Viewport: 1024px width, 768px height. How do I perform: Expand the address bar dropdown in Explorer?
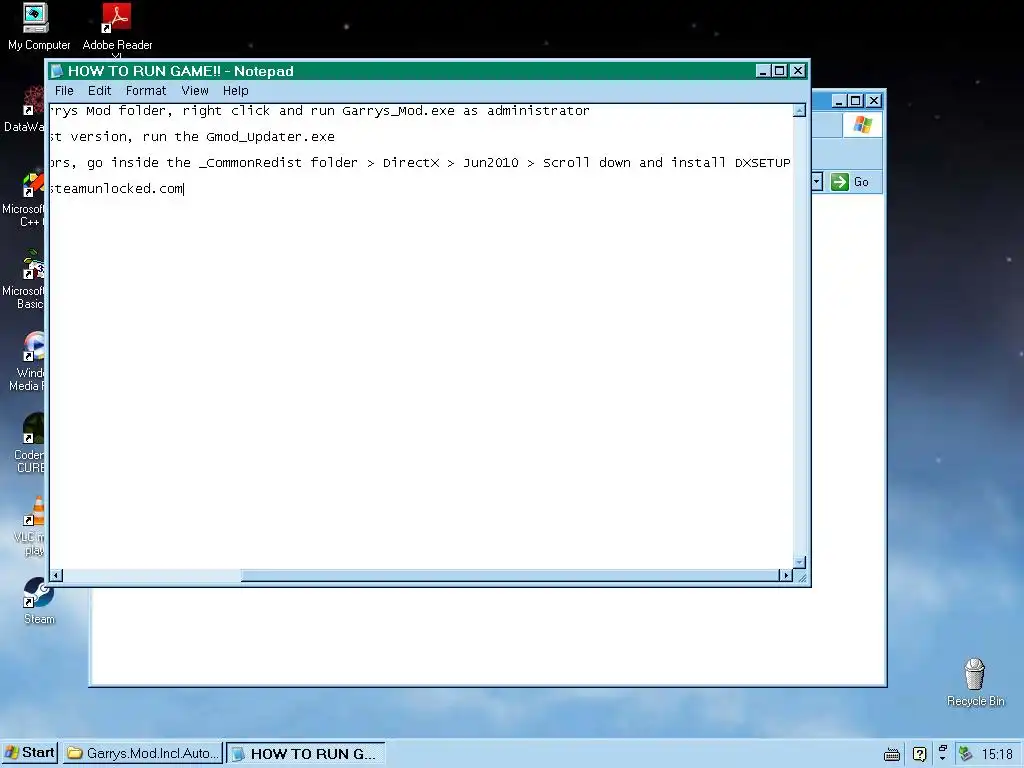[x=816, y=182]
